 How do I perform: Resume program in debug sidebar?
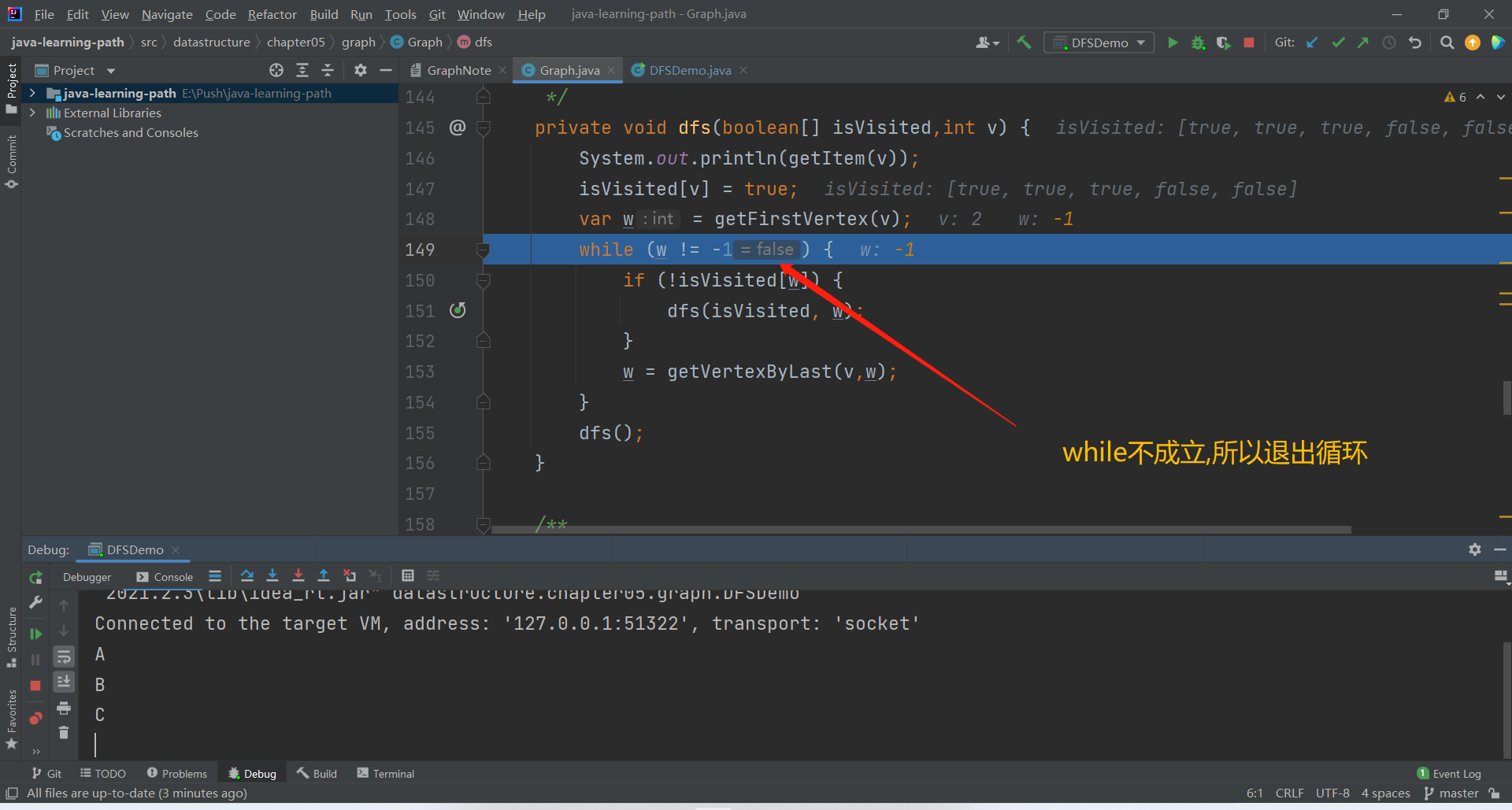click(x=35, y=634)
